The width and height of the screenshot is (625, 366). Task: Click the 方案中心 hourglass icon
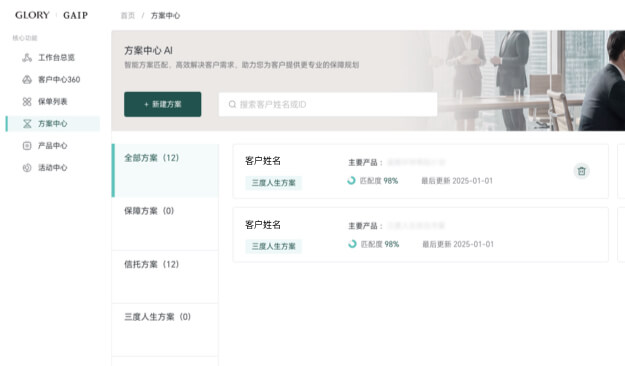coord(27,124)
